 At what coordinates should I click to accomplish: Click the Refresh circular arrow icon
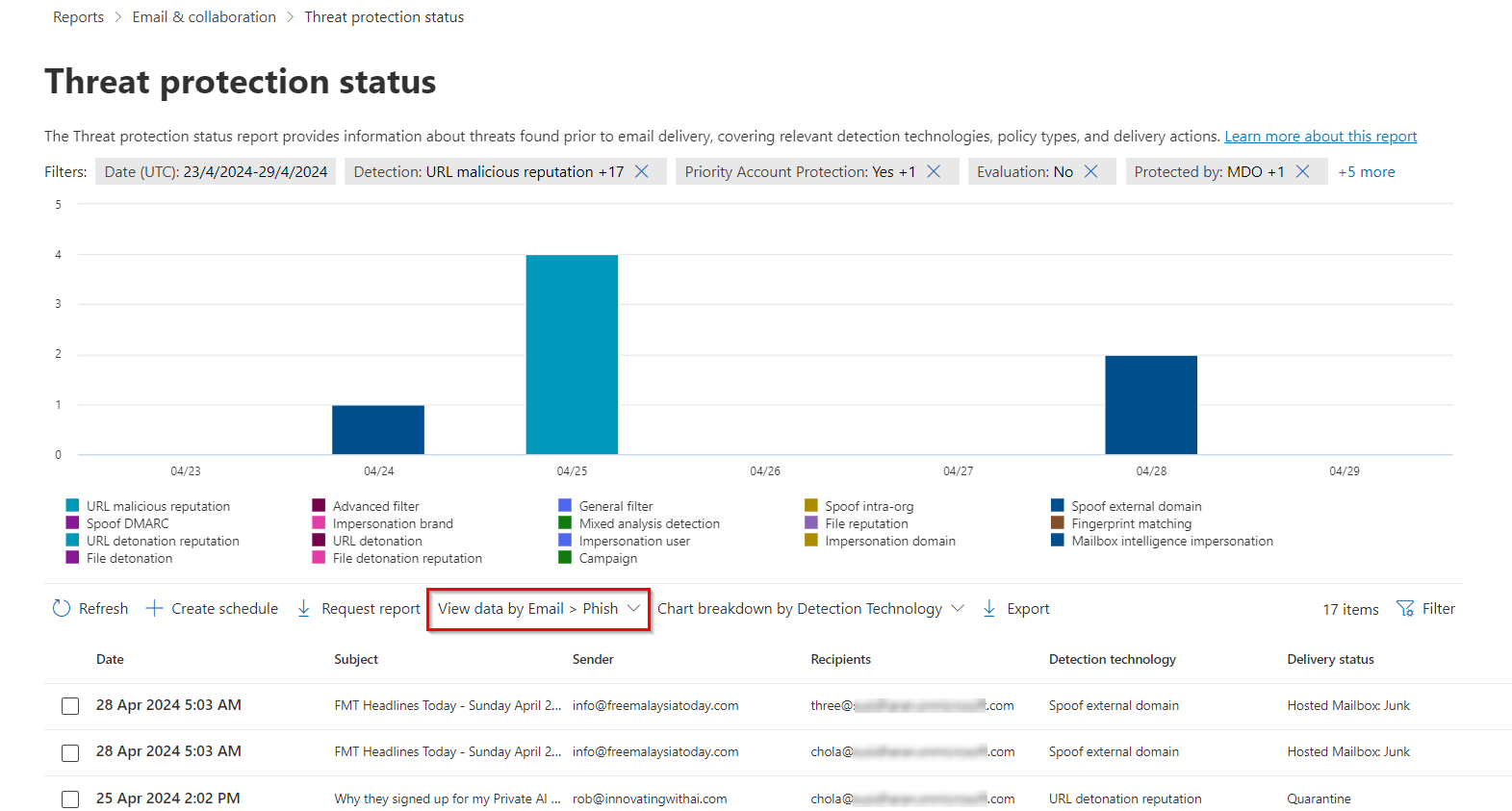(x=62, y=608)
